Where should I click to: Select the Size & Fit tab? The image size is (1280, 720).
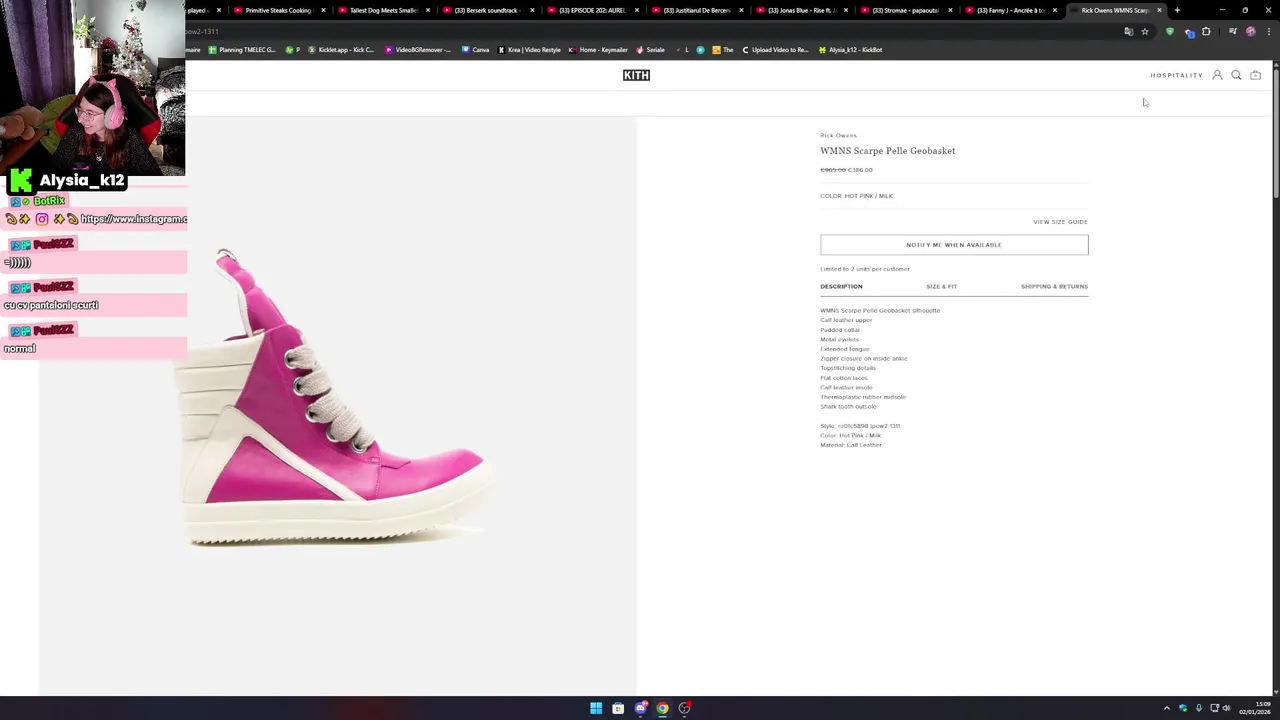pos(941,287)
